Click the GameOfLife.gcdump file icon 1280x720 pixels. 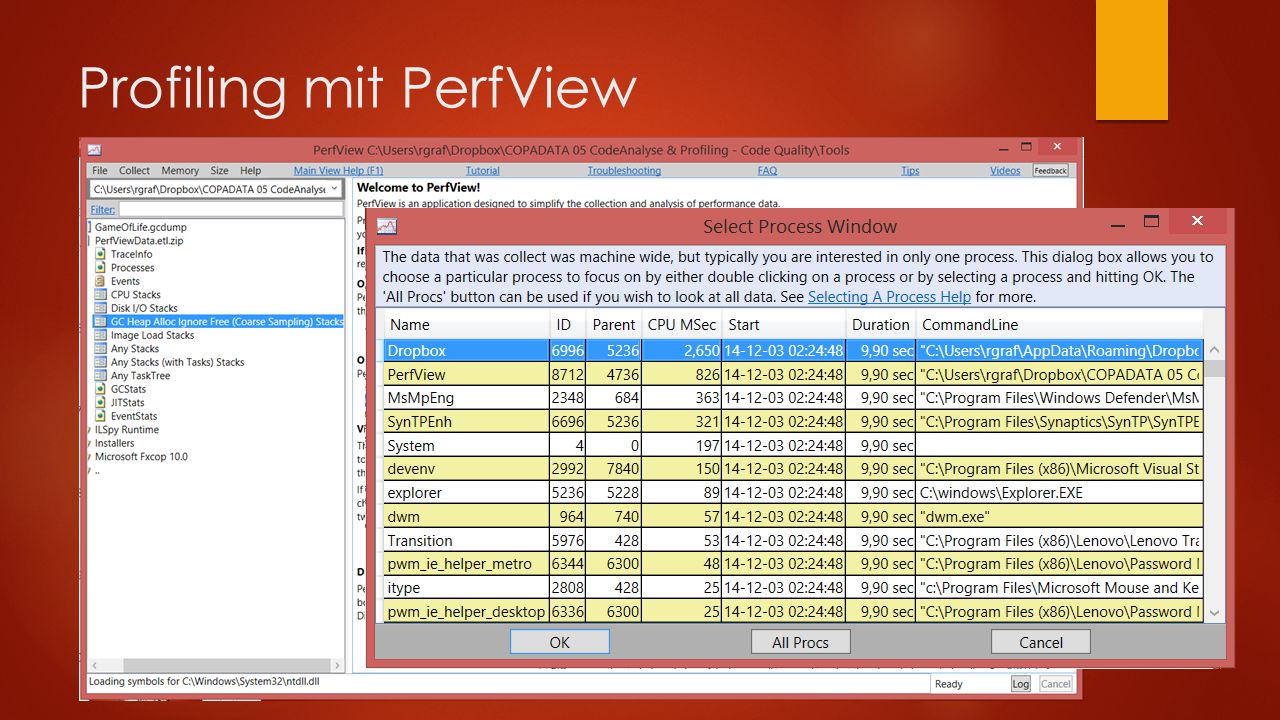[x=91, y=227]
